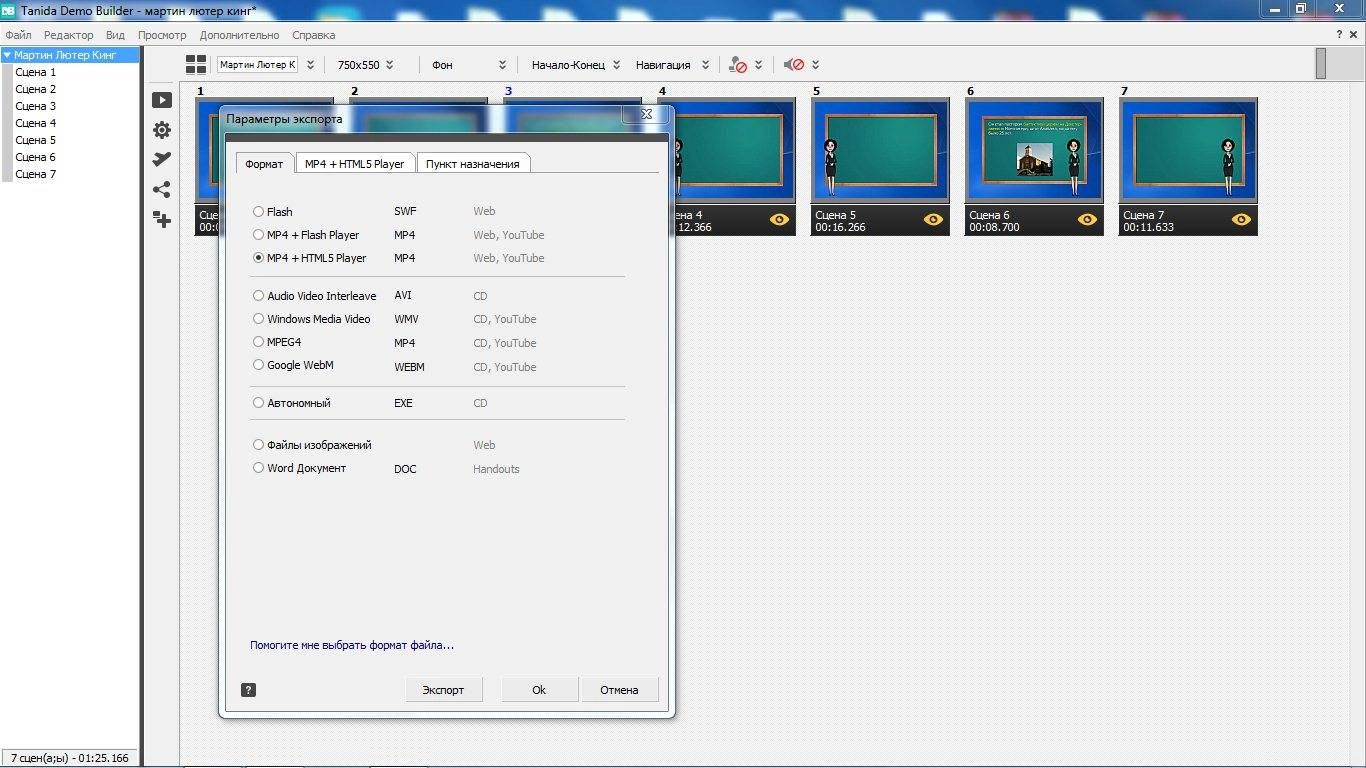Switch to MP4 + HTML5 Player tab

pyautogui.click(x=355, y=163)
